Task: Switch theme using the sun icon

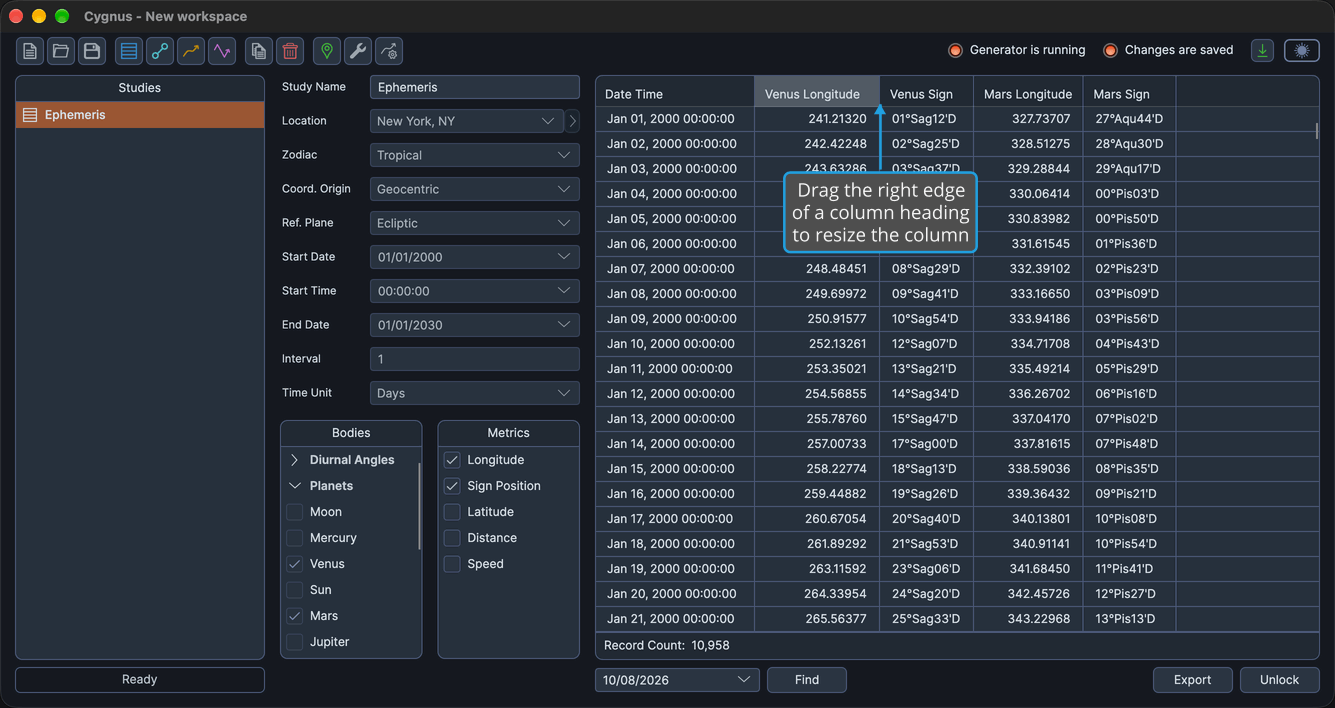Action: pos(1302,51)
